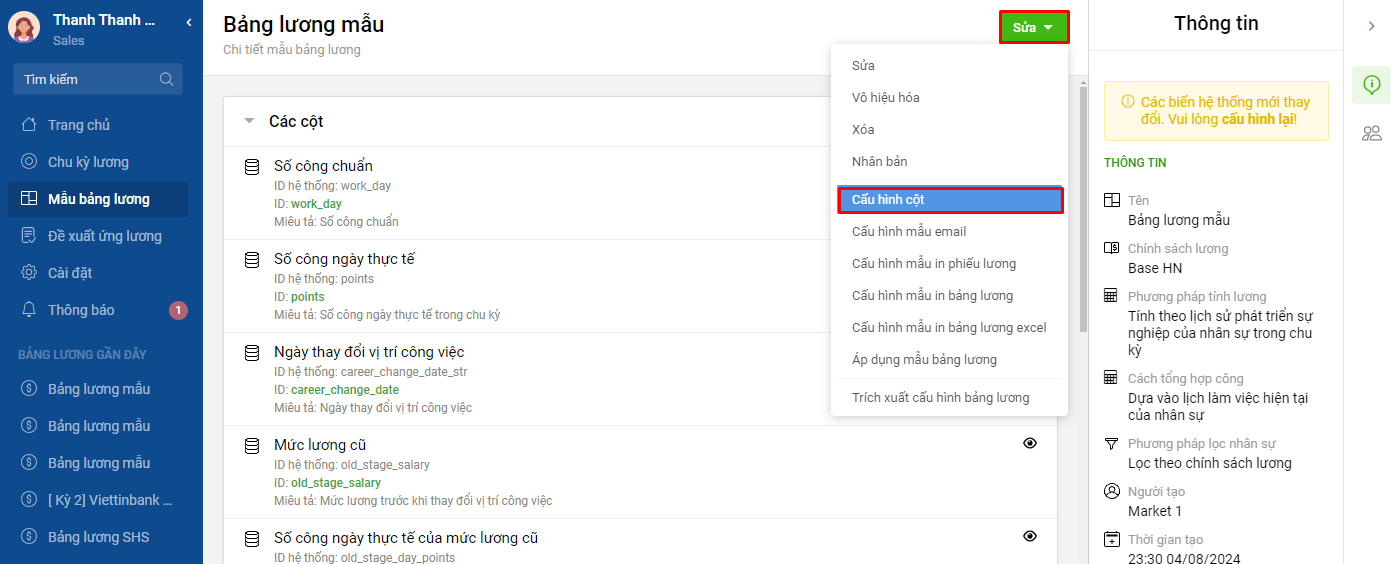Click the database icon of Số công ngày thực tế

click(x=252, y=259)
